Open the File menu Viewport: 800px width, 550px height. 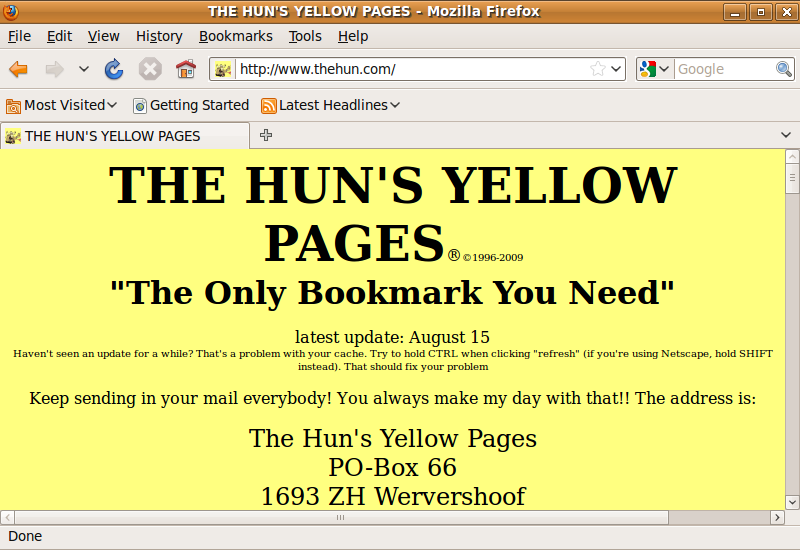[x=19, y=36]
